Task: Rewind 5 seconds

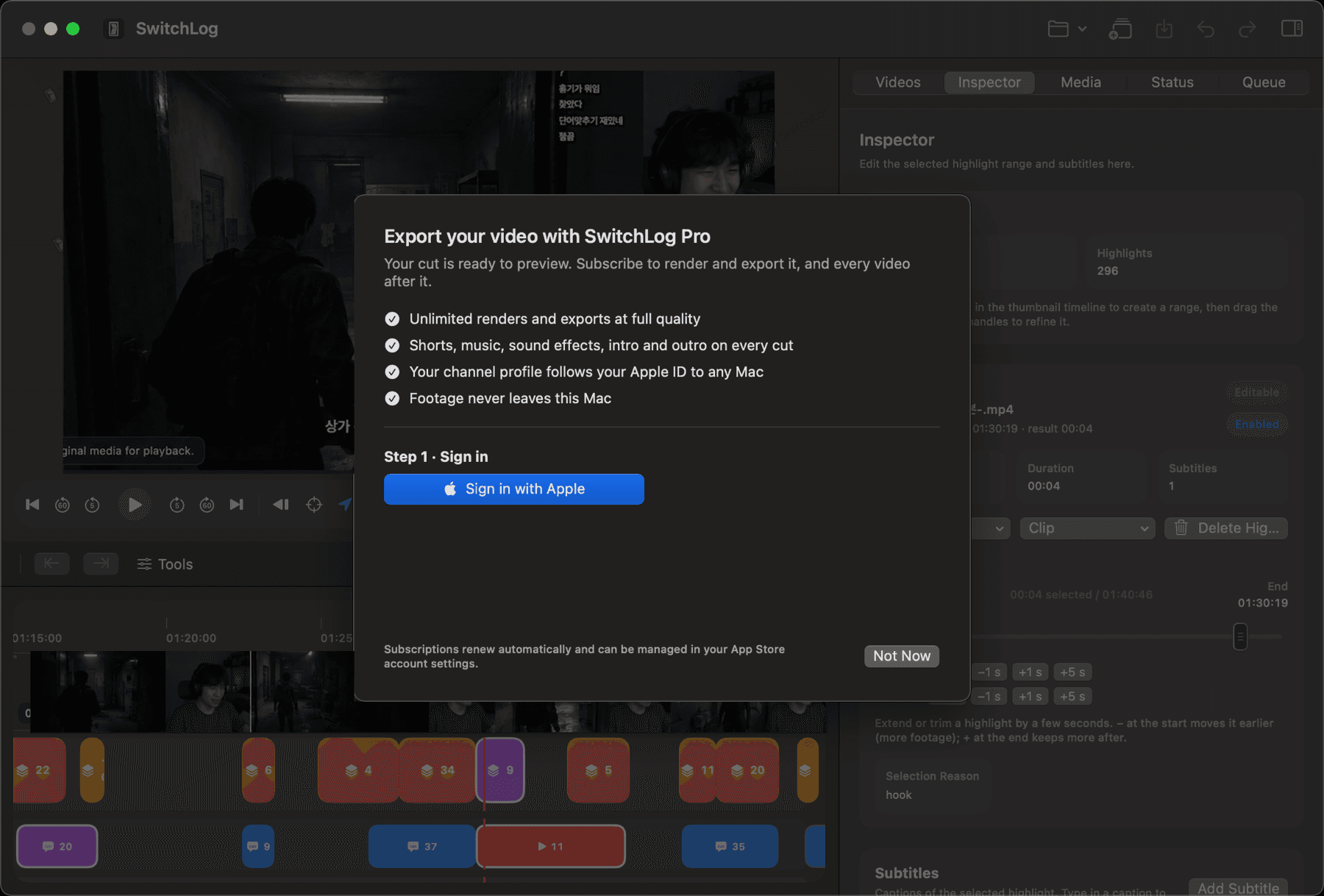Action: point(92,505)
